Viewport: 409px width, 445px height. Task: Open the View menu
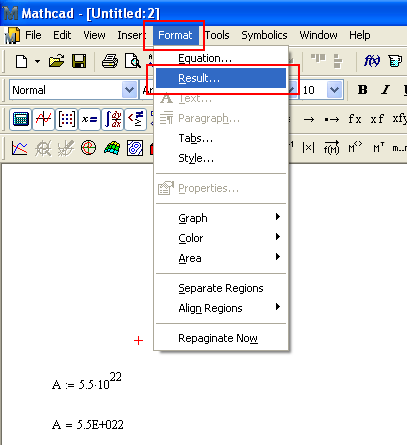(x=94, y=35)
